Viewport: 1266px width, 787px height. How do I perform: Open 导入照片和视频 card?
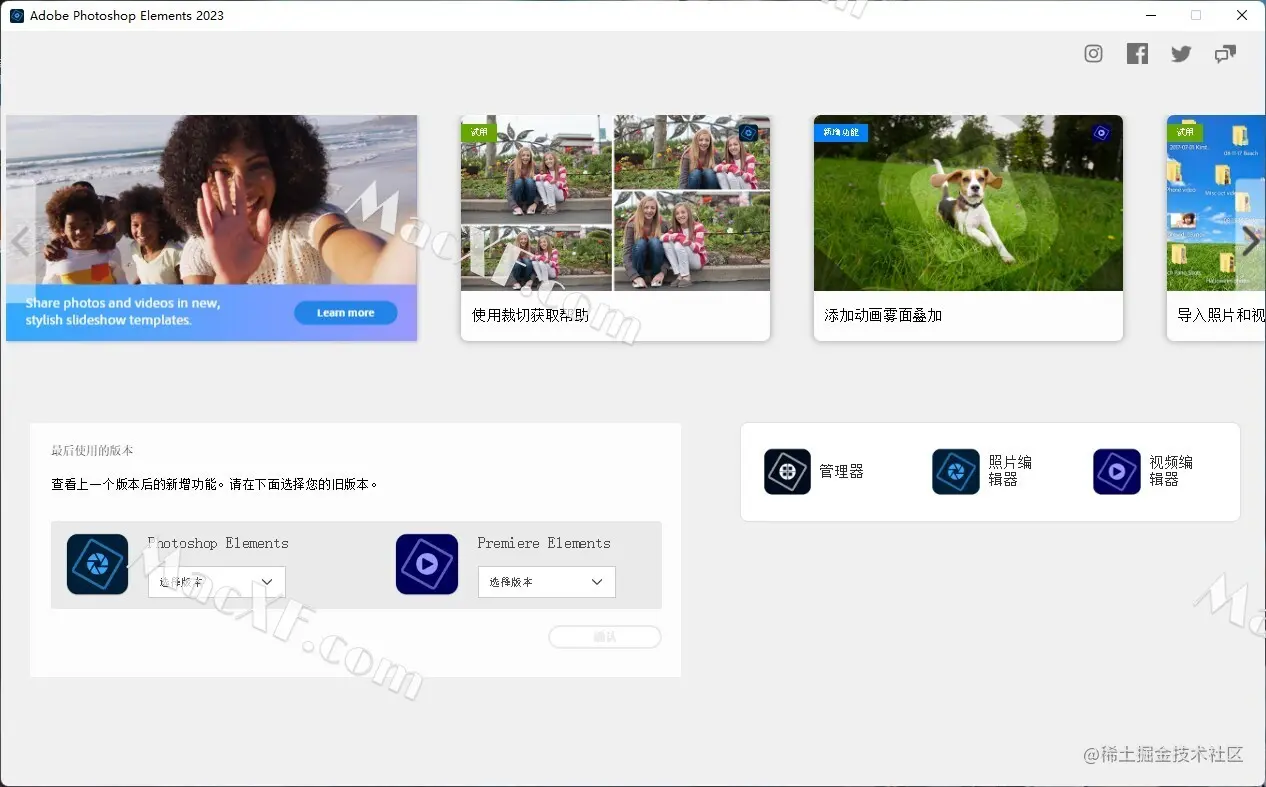pyautogui.click(x=1216, y=228)
